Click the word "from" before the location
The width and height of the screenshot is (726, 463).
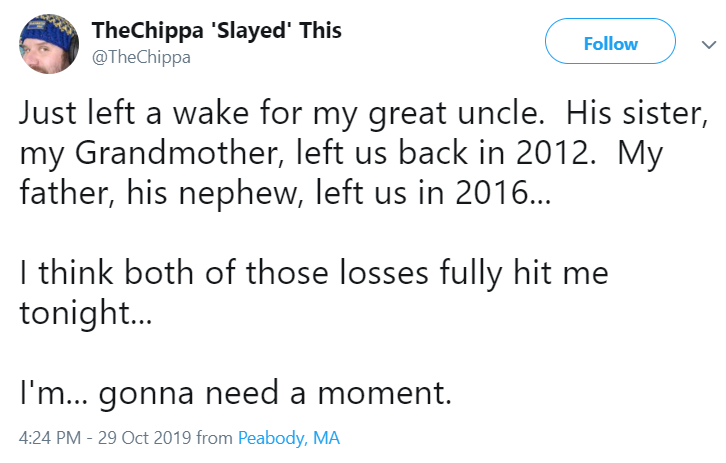pos(214,438)
